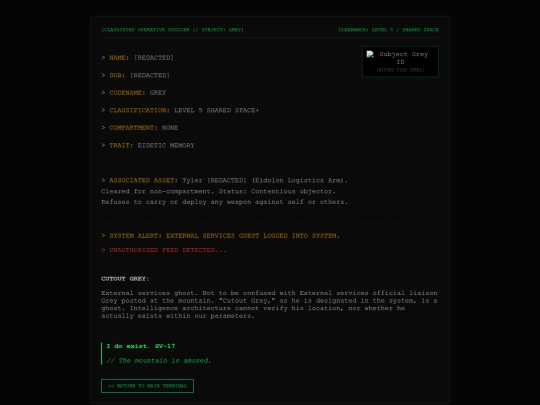540x405 pixels.
Task: Click the 'I do exist. SV-17' message
Action: (141, 346)
